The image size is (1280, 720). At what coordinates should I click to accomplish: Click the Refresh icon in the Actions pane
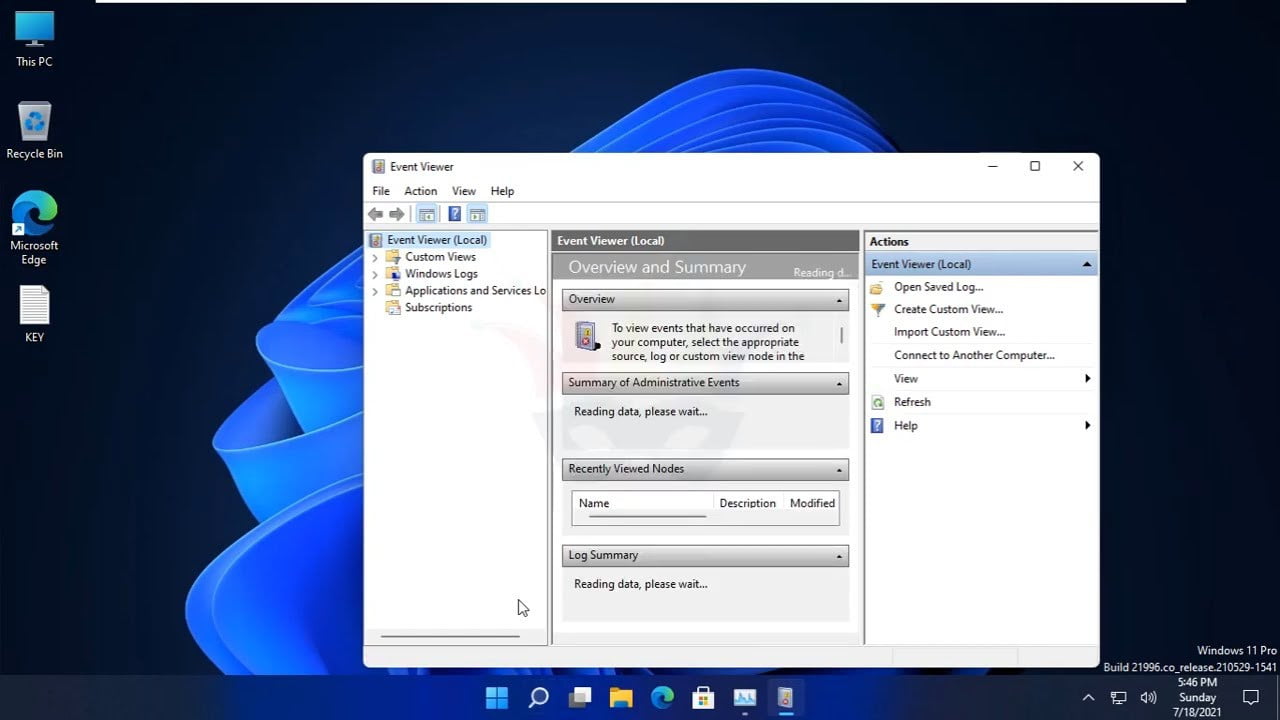876,401
